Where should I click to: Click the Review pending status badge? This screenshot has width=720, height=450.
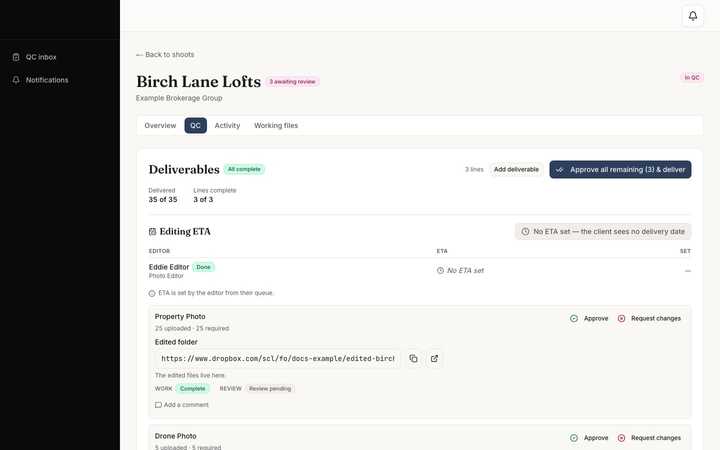(270, 389)
